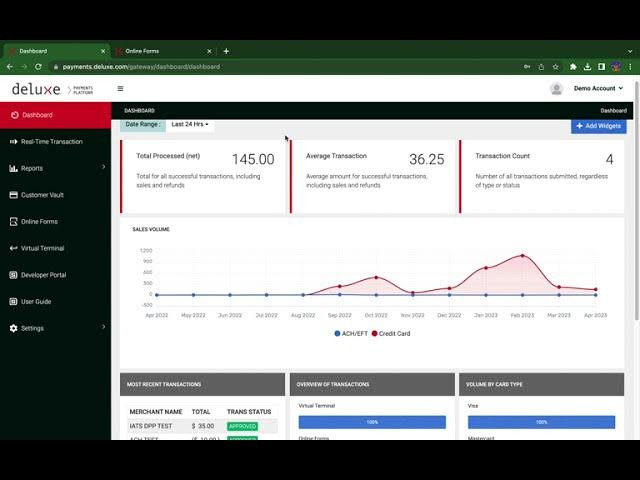Click the Online Forms sidebar label
This screenshot has width=640, height=480.
pos(39,222)
